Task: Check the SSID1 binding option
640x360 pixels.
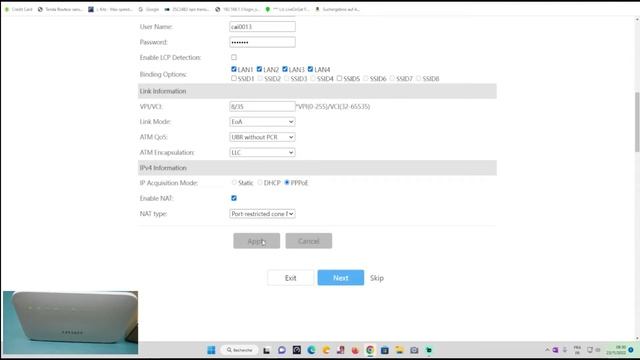Action: [x=234, y=78]
